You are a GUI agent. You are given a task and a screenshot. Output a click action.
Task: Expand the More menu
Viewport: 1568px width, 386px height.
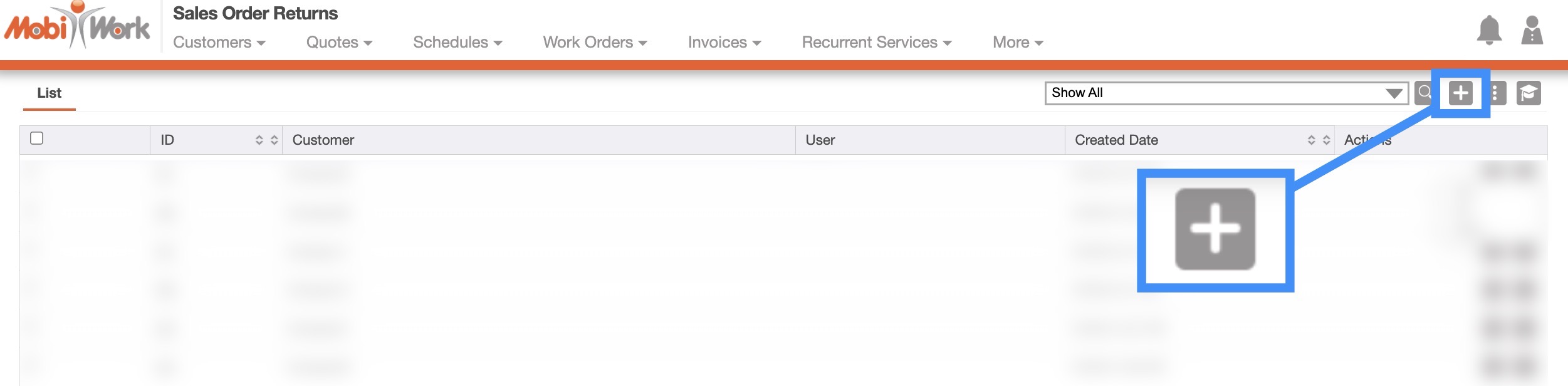1018,42
